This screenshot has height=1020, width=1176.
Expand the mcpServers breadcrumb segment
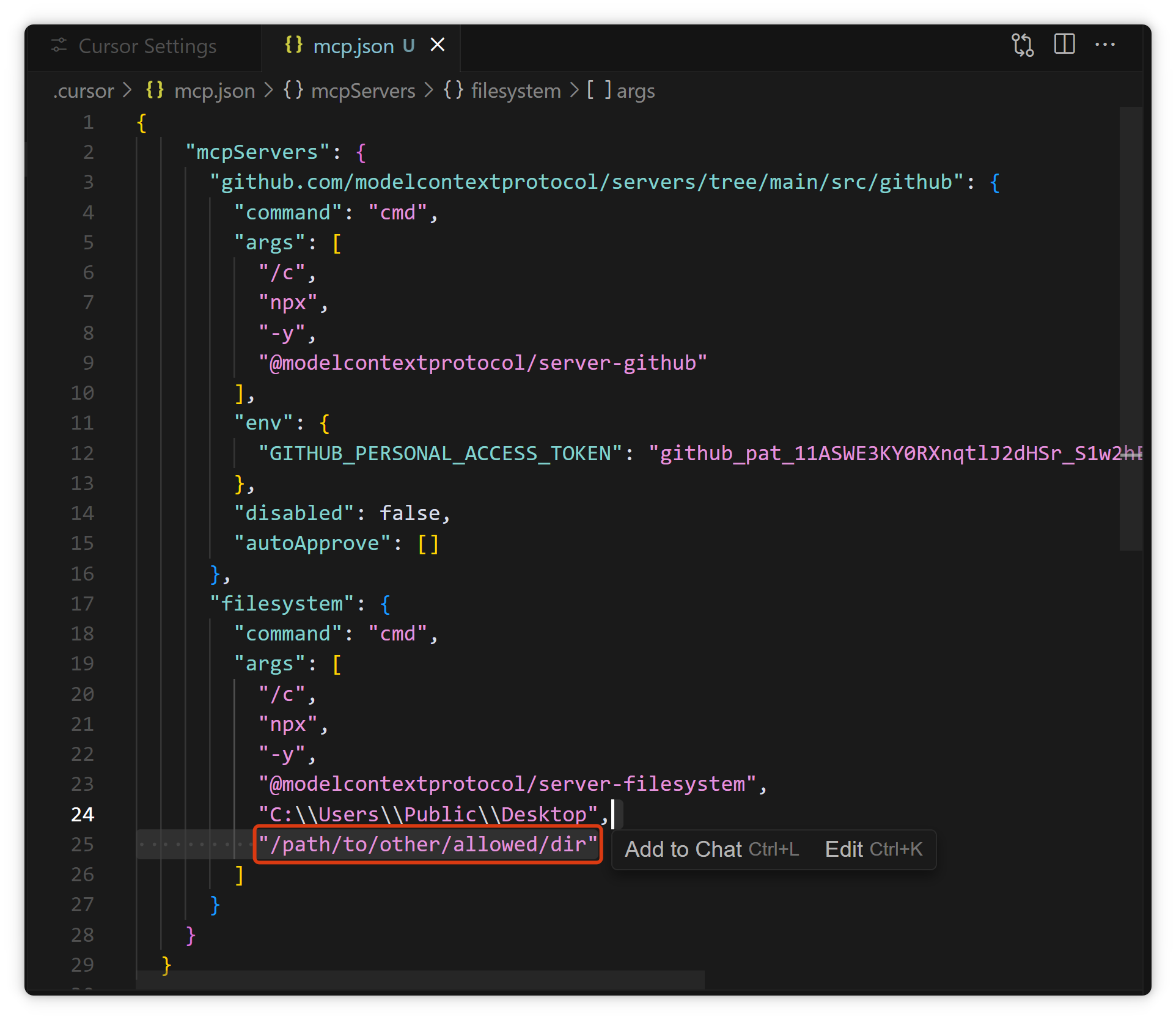(362, 91)
